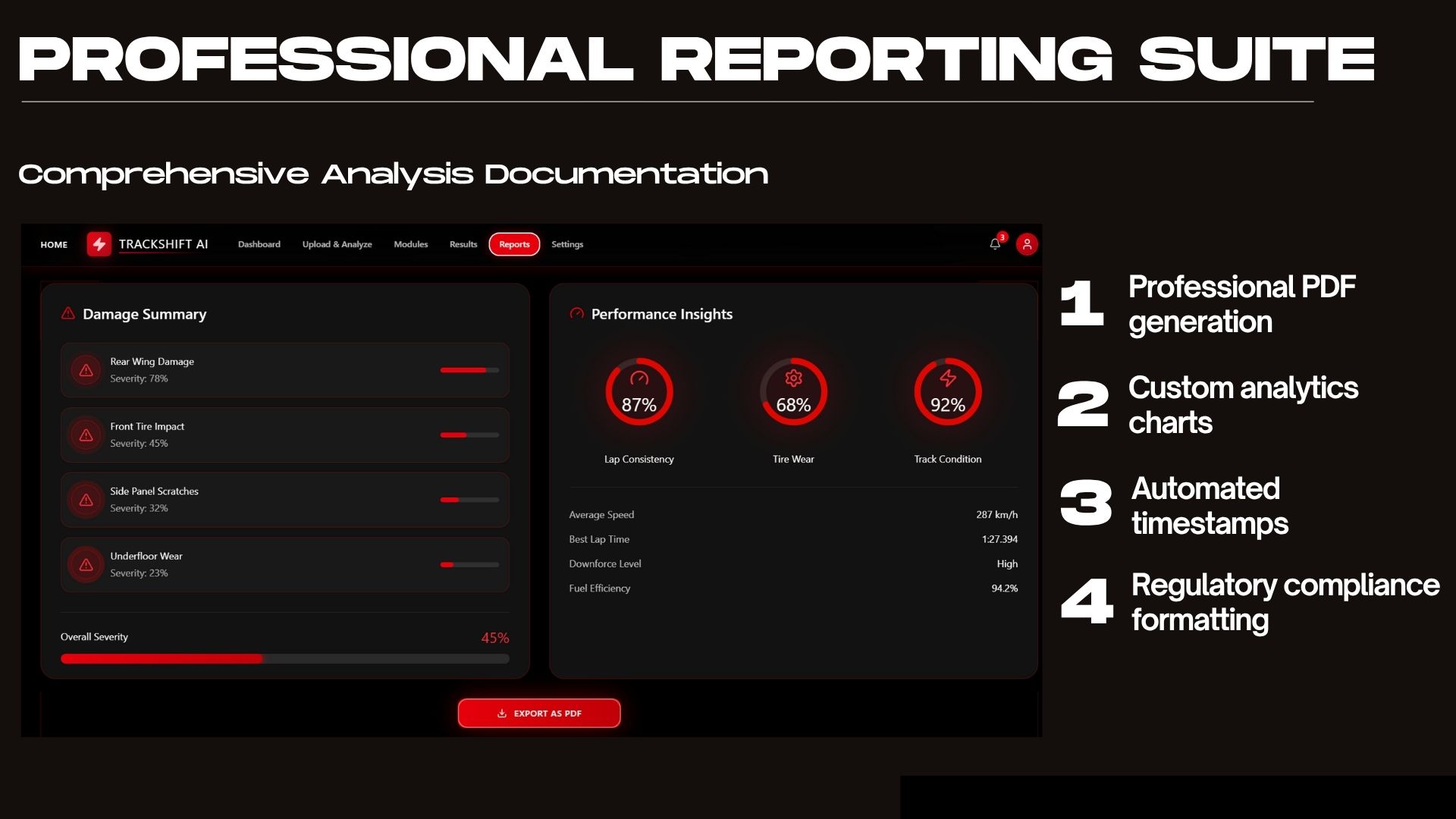
Task: Click the Underfloor Wear warning icon
Action: [x=86, y=565]
